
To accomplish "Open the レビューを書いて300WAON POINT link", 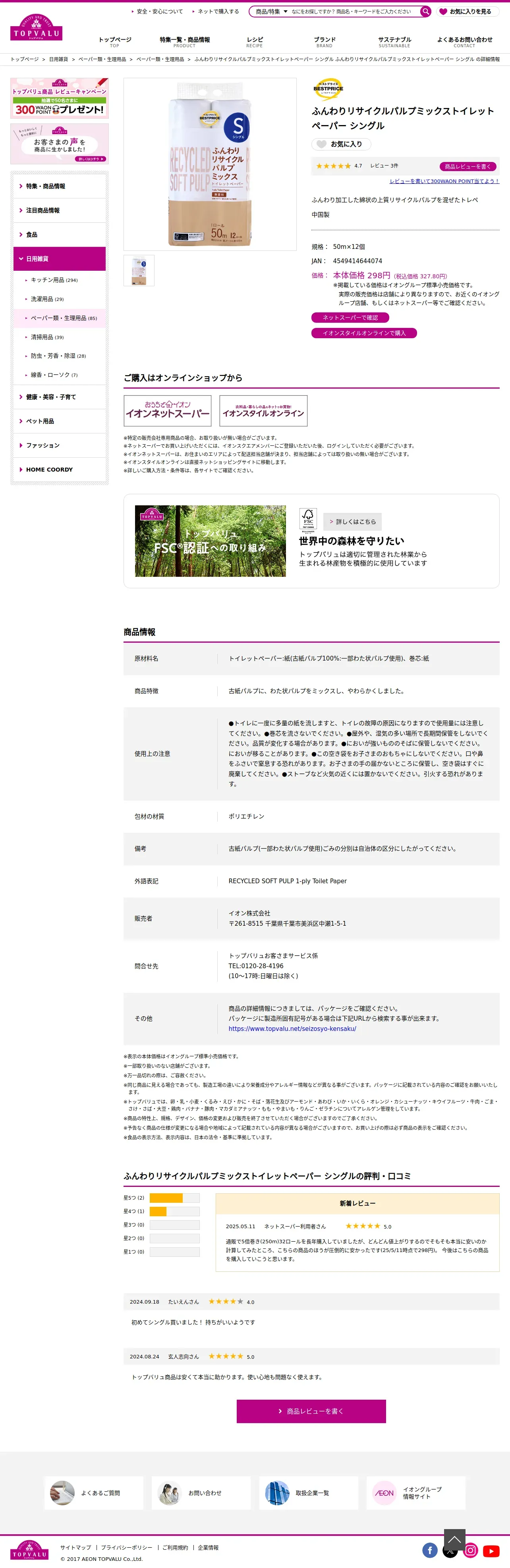I will click(444, 181).
